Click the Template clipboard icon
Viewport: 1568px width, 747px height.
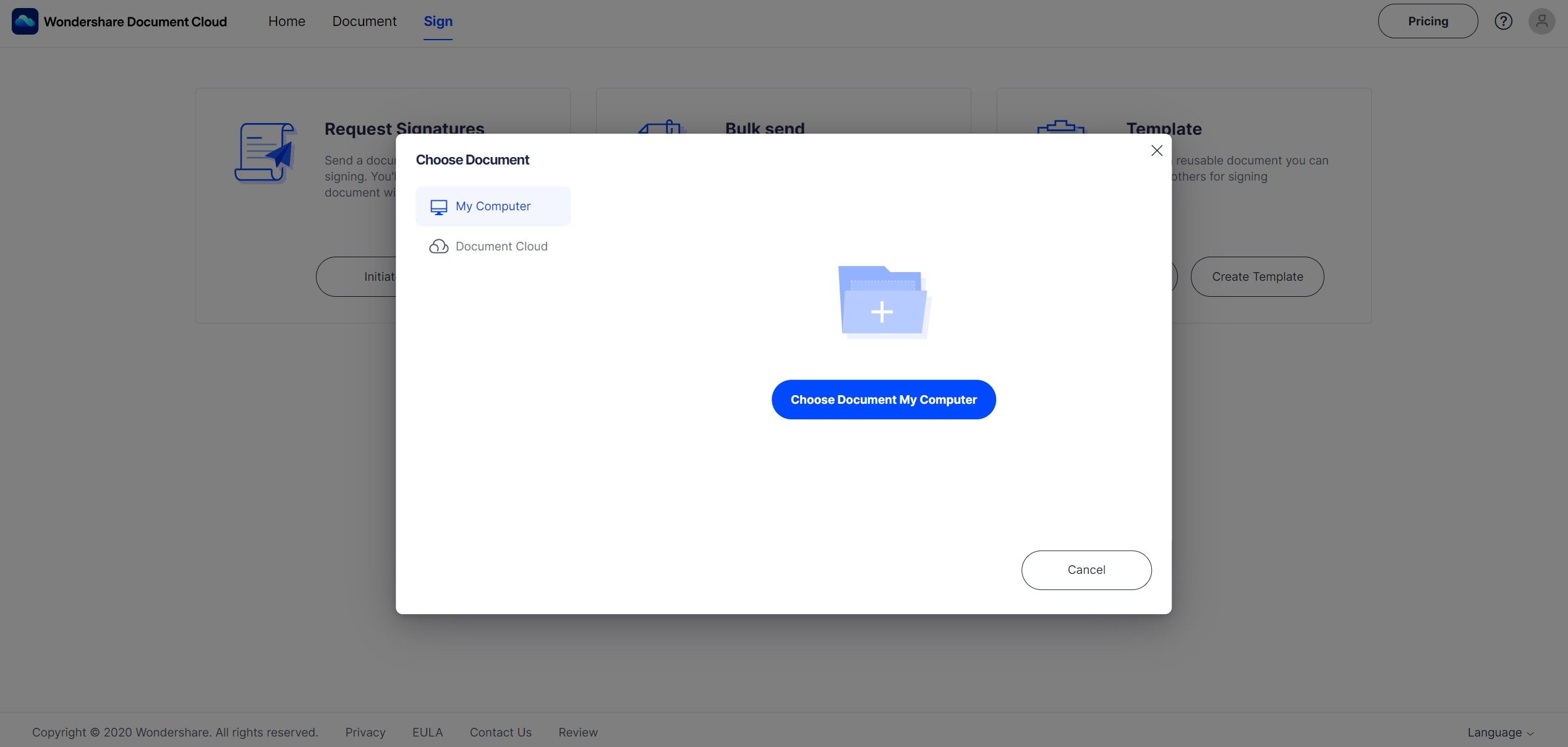[1060, 127]
